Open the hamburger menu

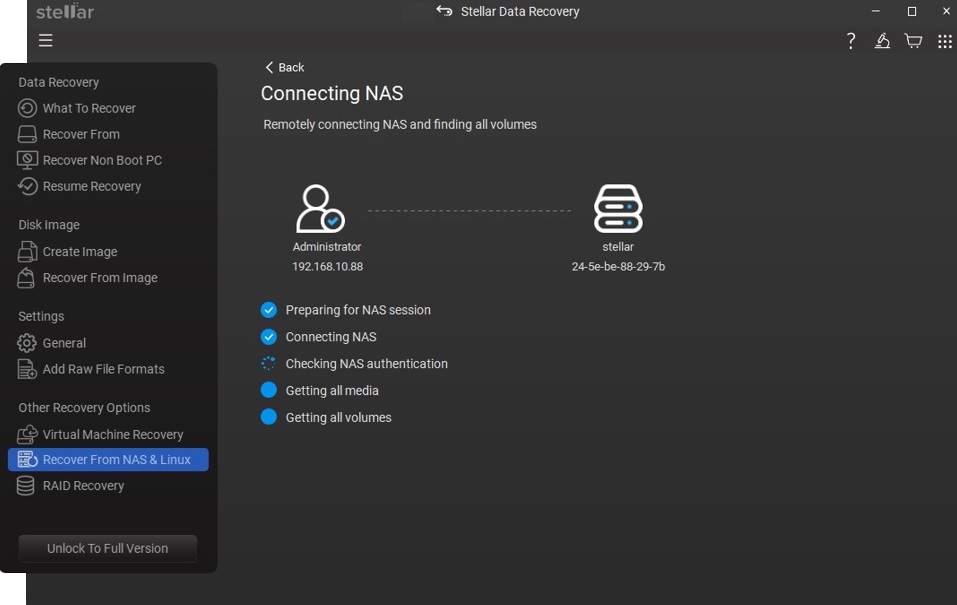[x=46, y=40]
